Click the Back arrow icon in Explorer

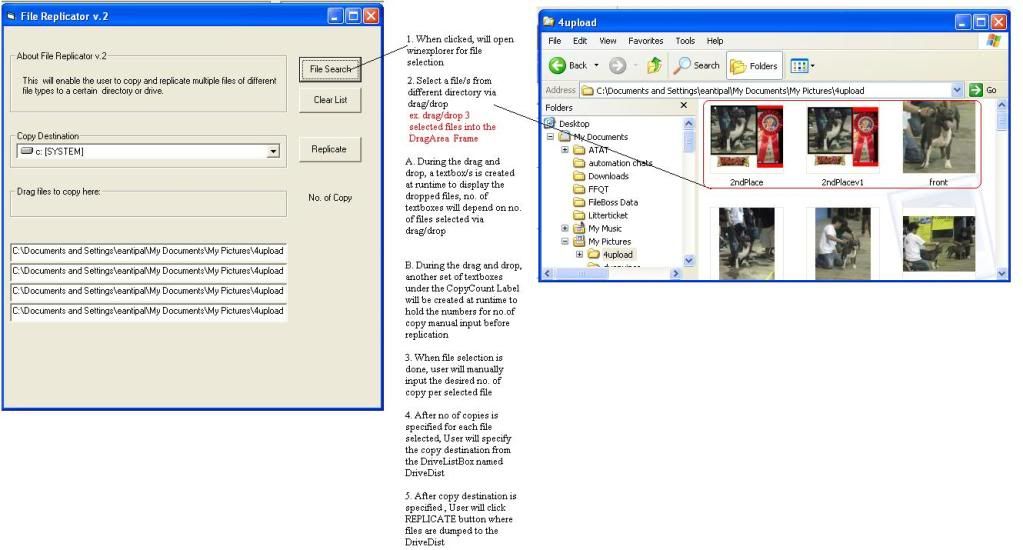pyautogui.click(x=558, y=66)
